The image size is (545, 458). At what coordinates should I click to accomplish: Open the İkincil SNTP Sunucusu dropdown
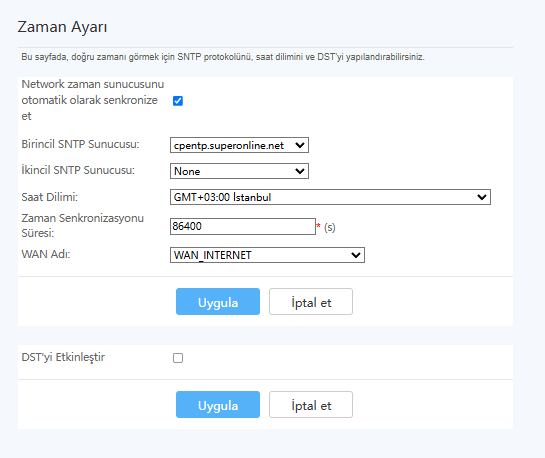click(x=239, y=171)
